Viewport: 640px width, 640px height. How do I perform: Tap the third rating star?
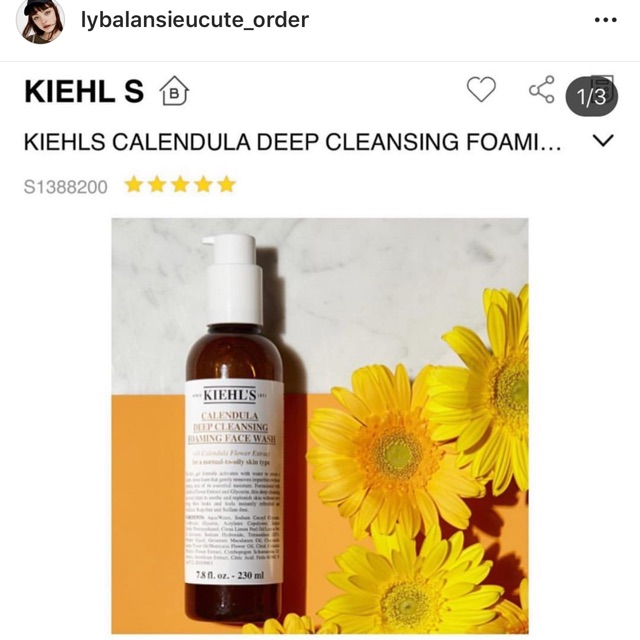pyautogui.click(x=180, y=184)
